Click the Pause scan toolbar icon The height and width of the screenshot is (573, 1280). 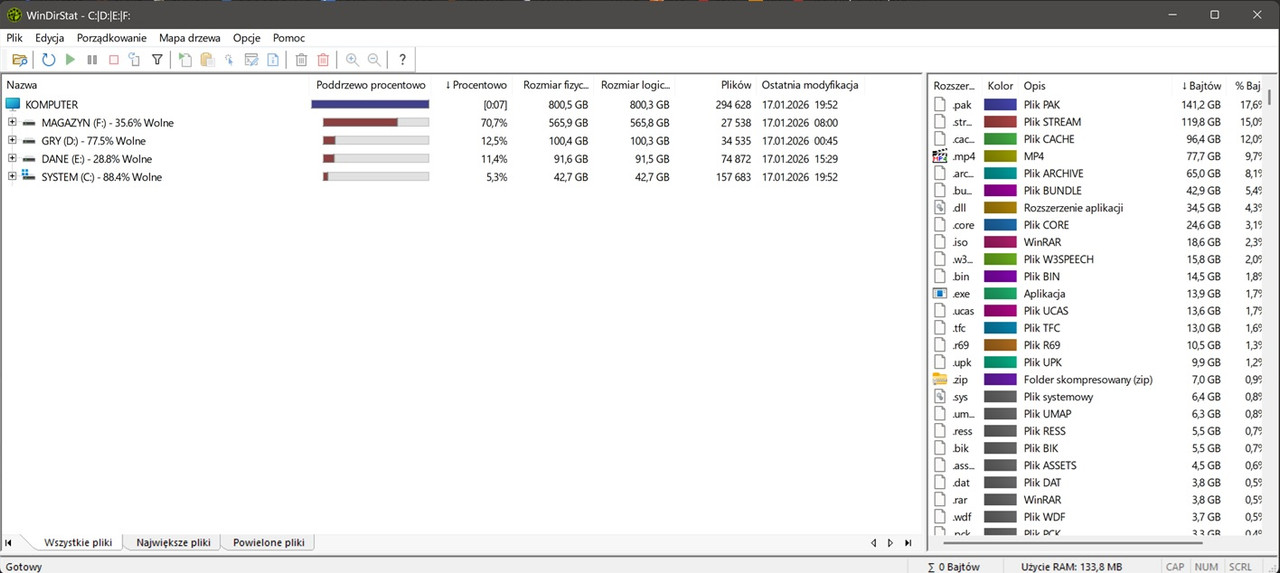92,60
